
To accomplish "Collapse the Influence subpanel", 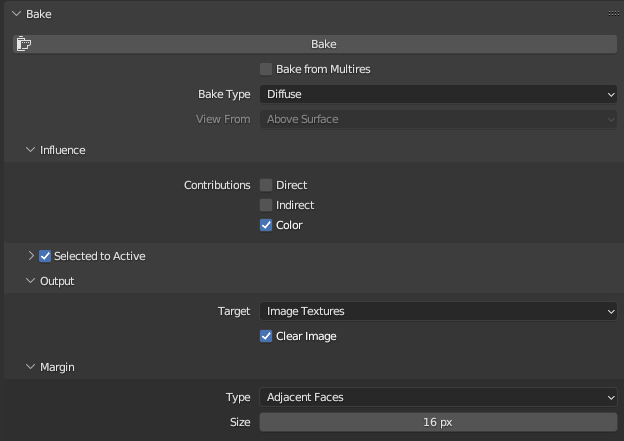I will (x=30, y=150).
